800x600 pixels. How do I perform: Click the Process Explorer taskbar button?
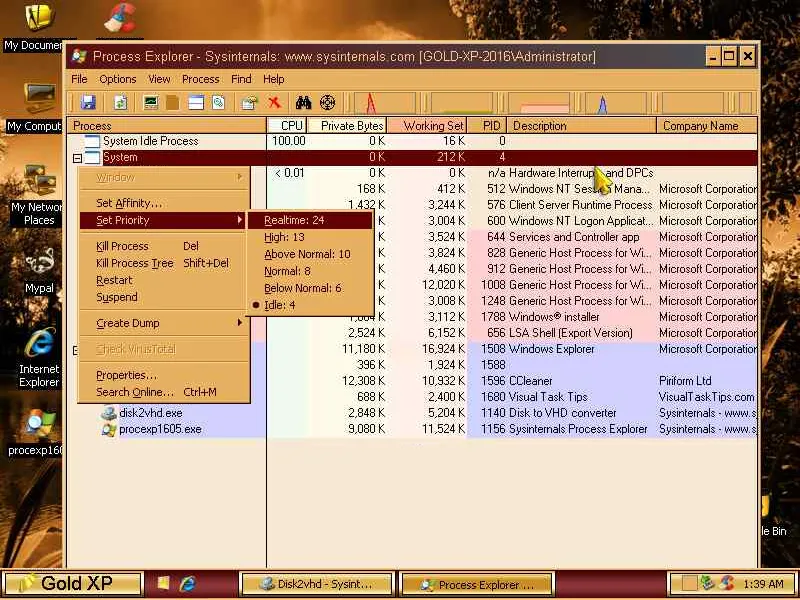(x=477, y=584)
